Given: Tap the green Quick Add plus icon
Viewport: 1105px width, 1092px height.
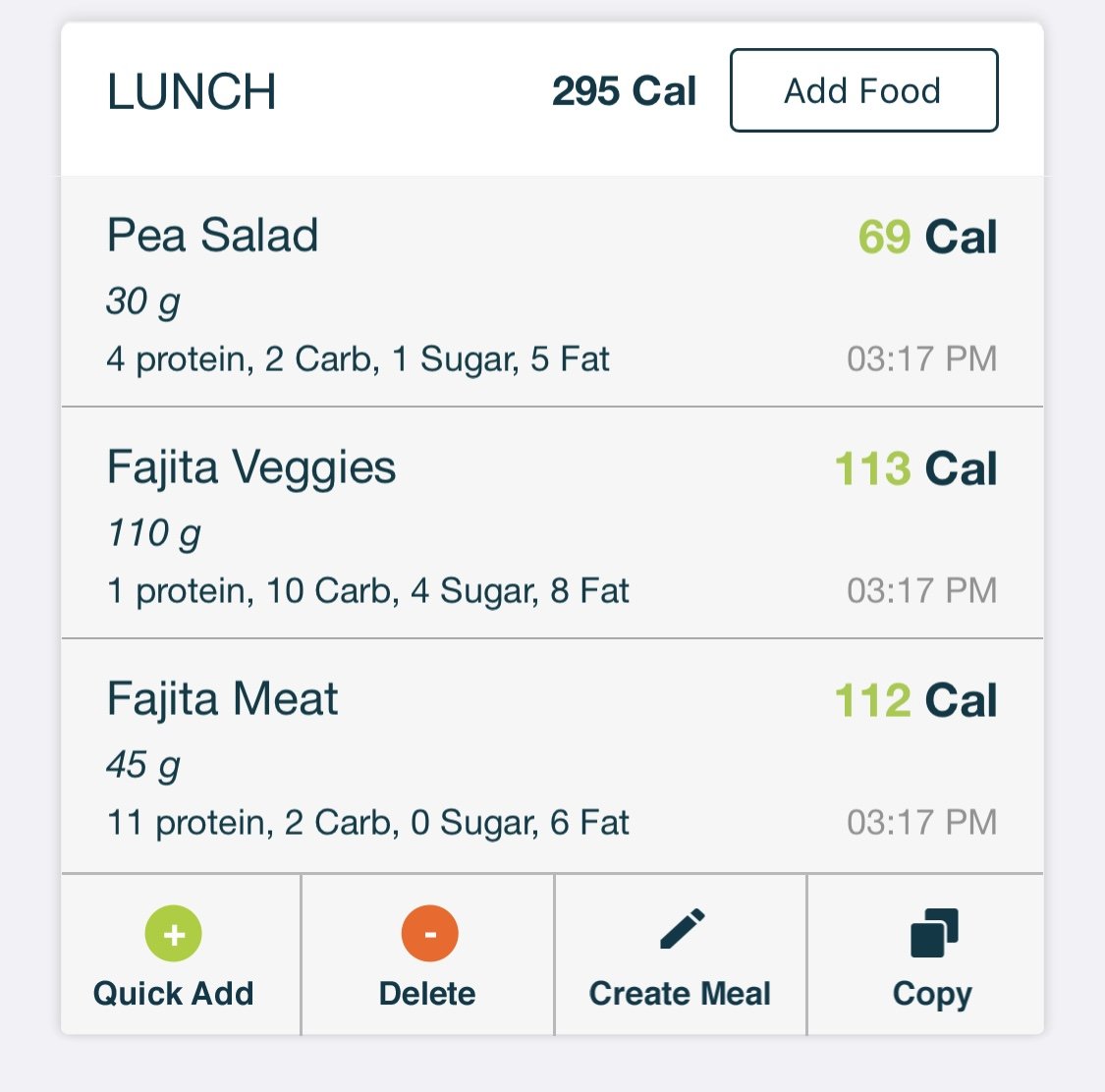Looking at the screenshot, I should [x=173, y=934].
